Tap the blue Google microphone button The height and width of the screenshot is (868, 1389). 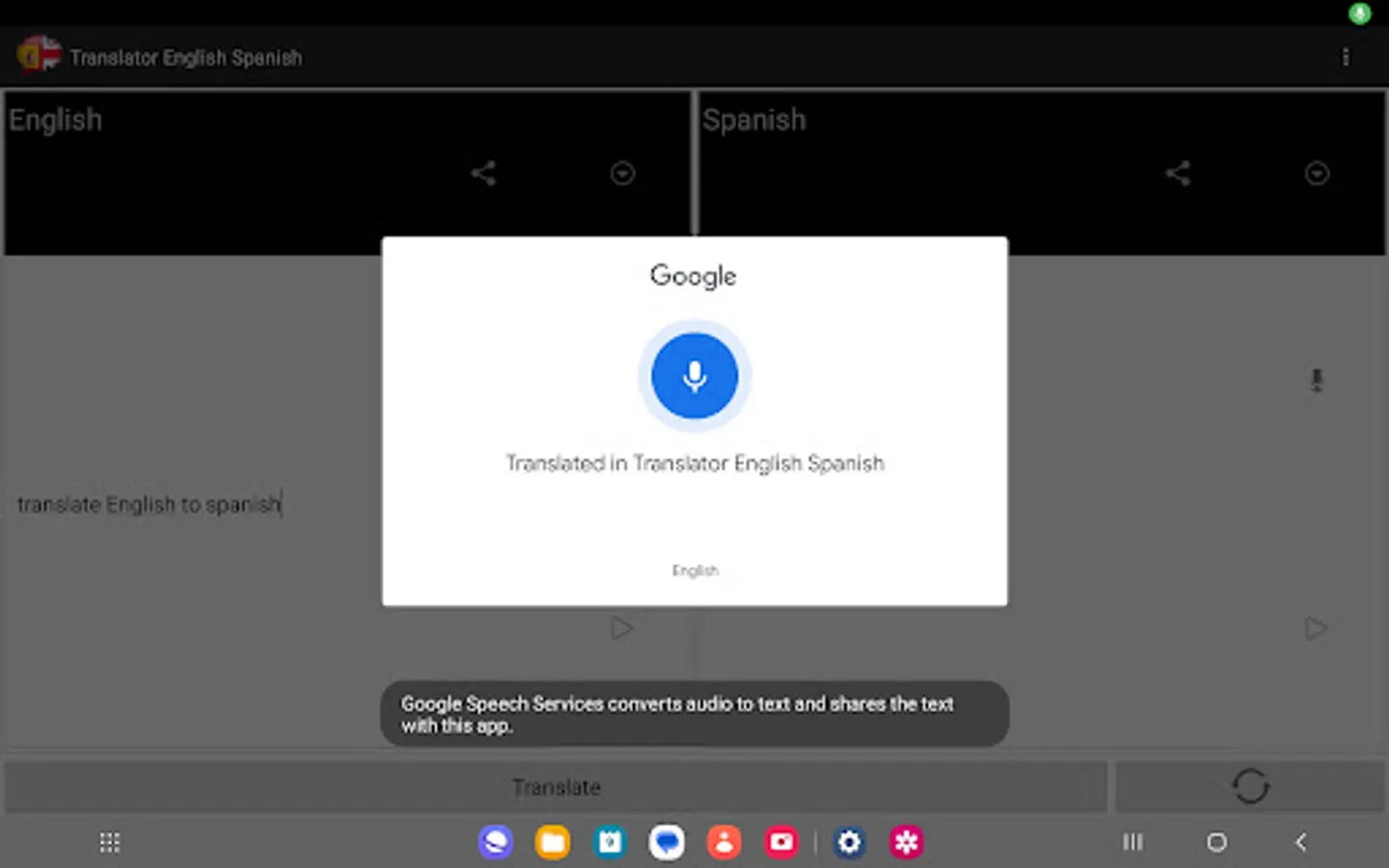click(x=694, y=375)
